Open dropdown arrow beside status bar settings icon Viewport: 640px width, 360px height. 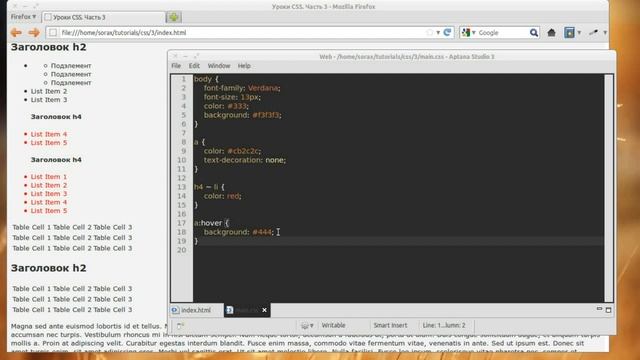[x=312, y=326]
